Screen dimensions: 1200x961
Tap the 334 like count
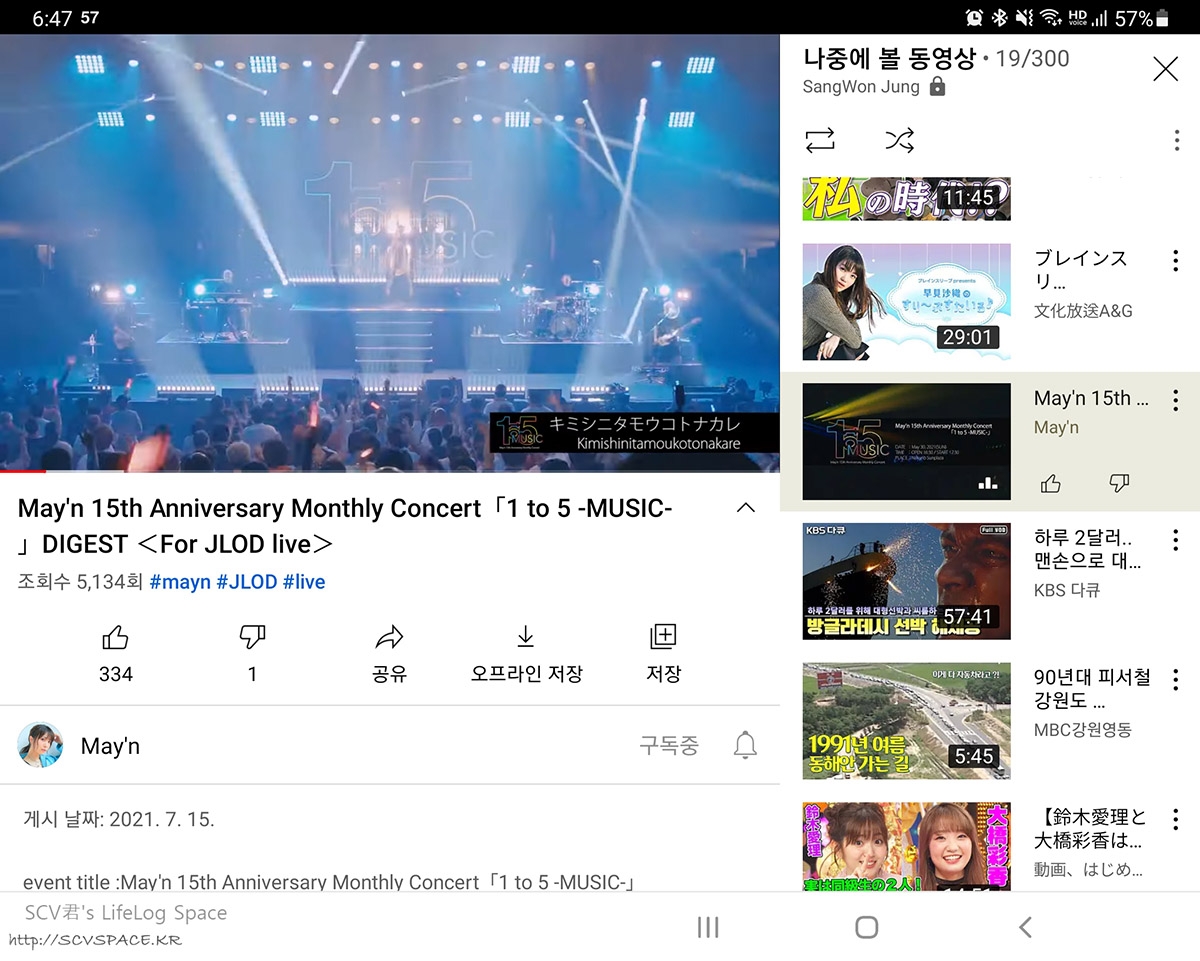pyautogui.click(x=116, y=674)
